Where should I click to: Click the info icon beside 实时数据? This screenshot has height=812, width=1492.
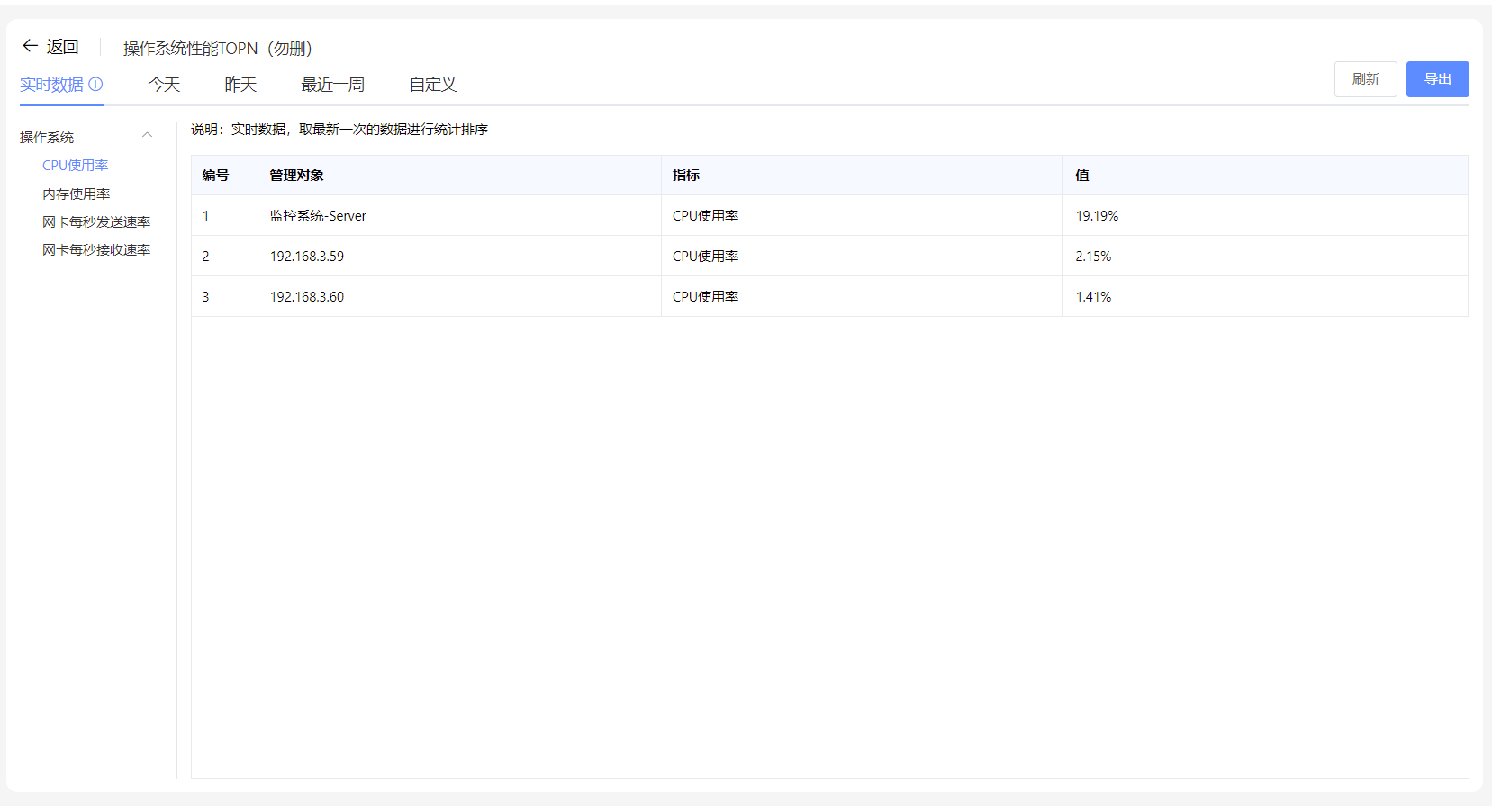[95, 84]
